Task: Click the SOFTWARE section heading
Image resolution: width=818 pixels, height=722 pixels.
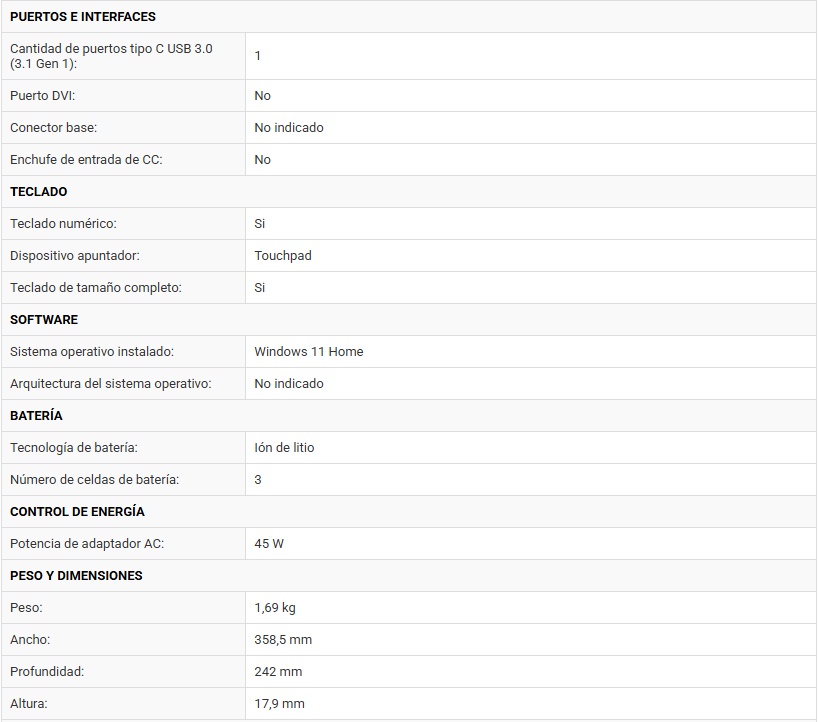Action: tap(44, 320)
